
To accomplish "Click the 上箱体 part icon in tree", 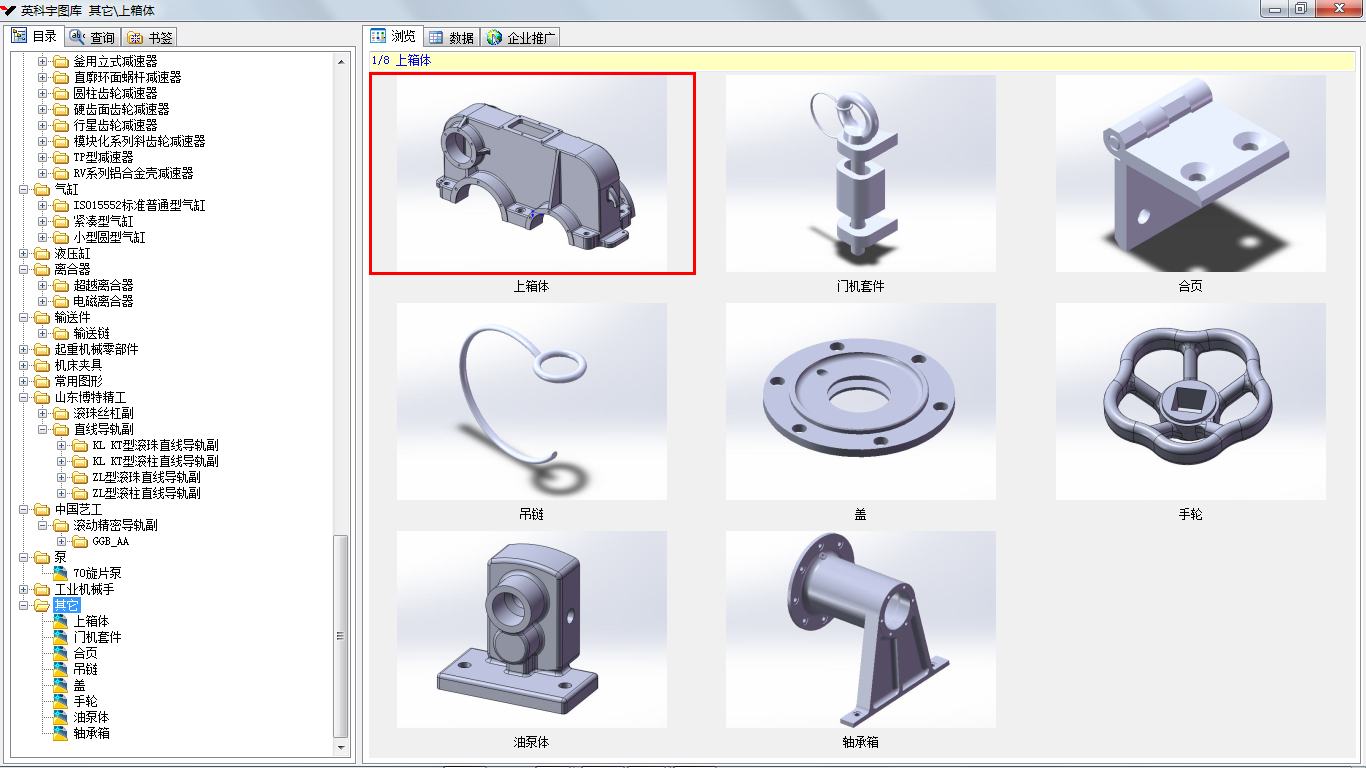I will pos(60,621).
